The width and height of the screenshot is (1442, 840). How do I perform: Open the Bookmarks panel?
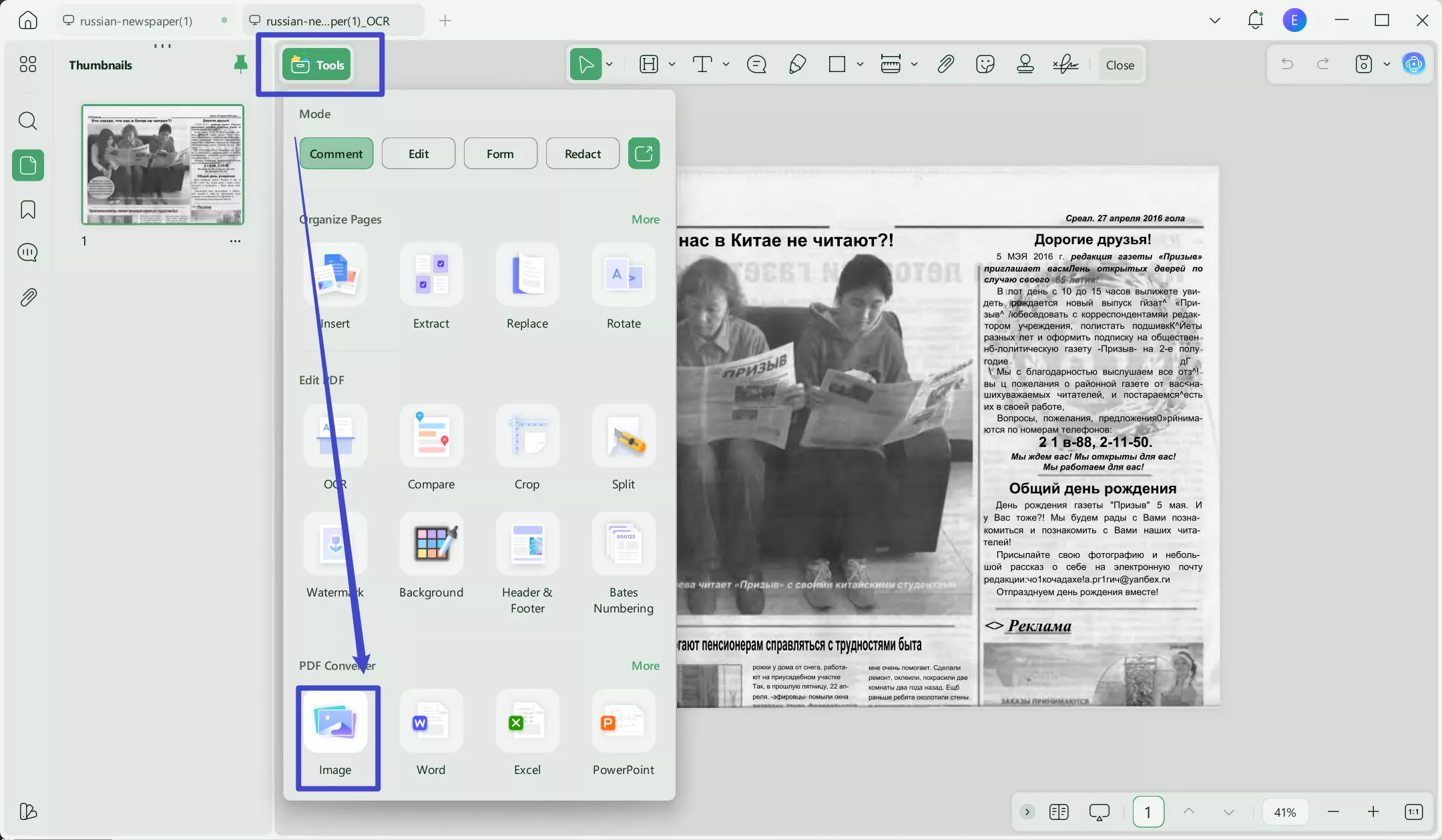point(27,209)
